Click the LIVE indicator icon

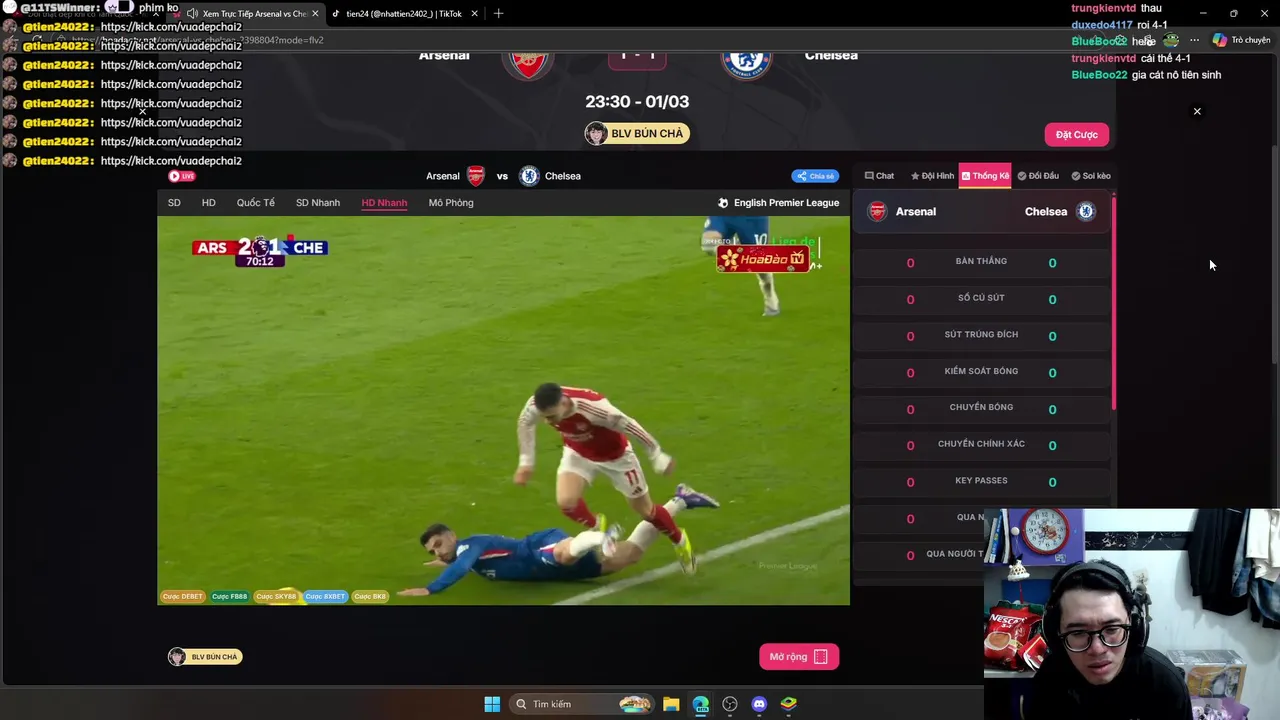(181, 176)
